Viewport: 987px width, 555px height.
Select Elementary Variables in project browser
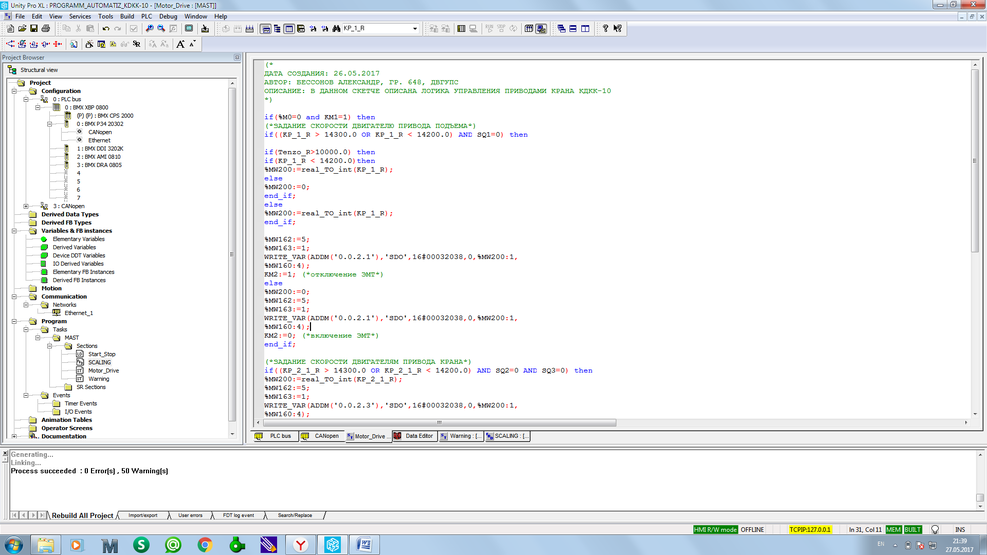pyautogui.click(x=78, y=239)
